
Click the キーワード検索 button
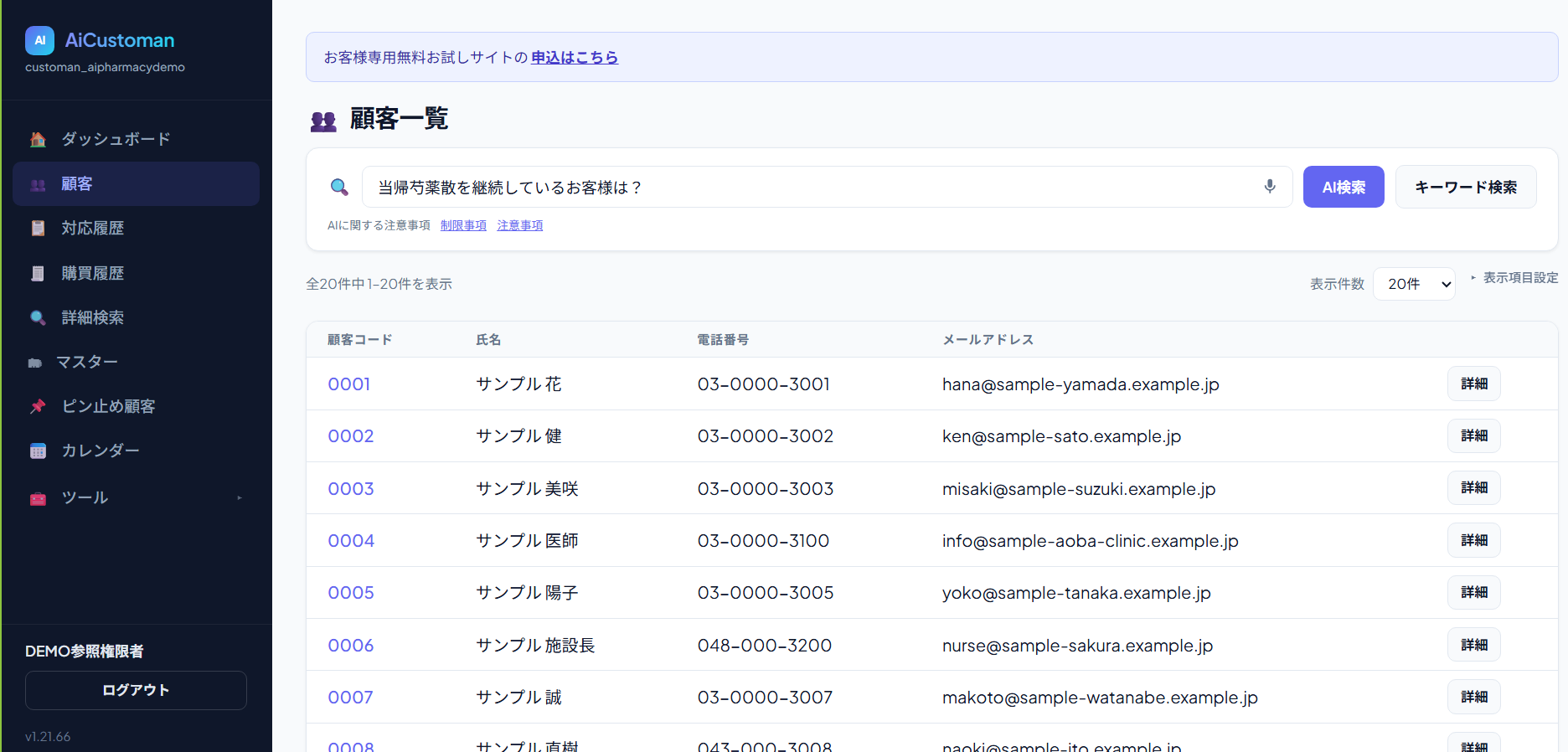coord(1466,187)
